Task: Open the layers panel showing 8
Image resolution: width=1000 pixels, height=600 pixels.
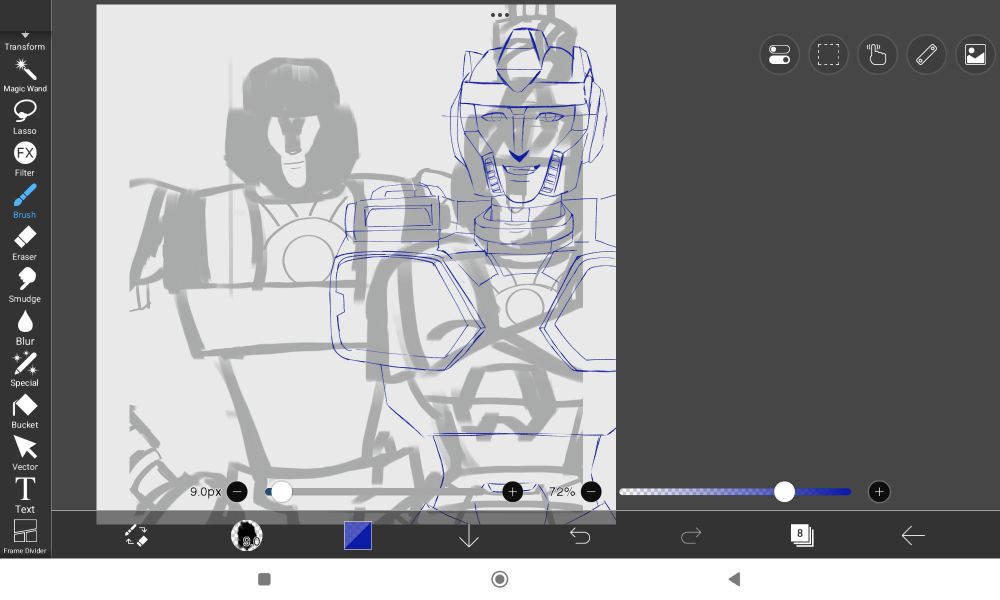Action: click(802, 535)
